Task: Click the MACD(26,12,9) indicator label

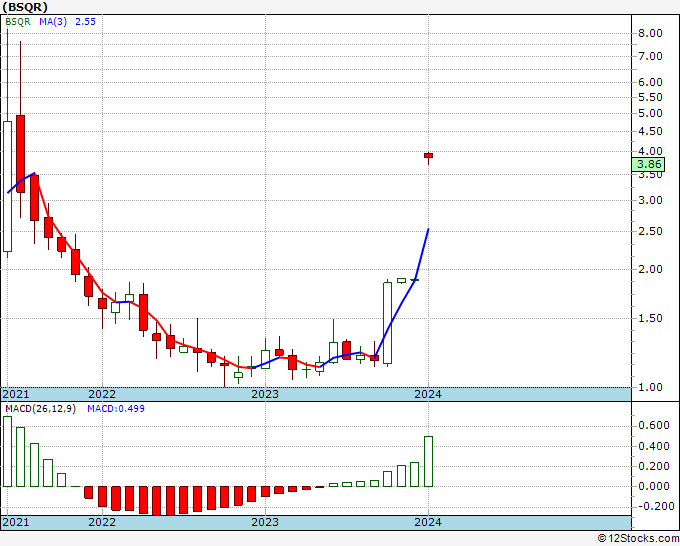Action: tap(40, 409)
